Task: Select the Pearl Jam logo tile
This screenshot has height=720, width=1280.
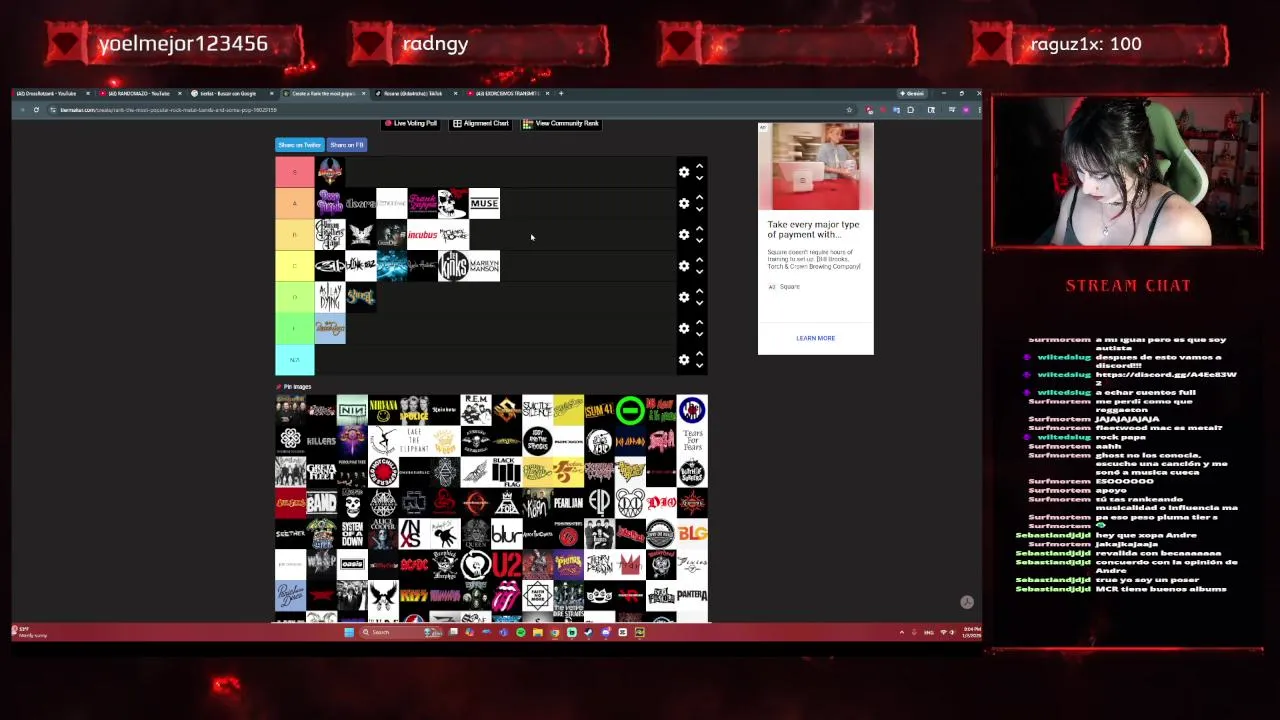Action: 568,502
